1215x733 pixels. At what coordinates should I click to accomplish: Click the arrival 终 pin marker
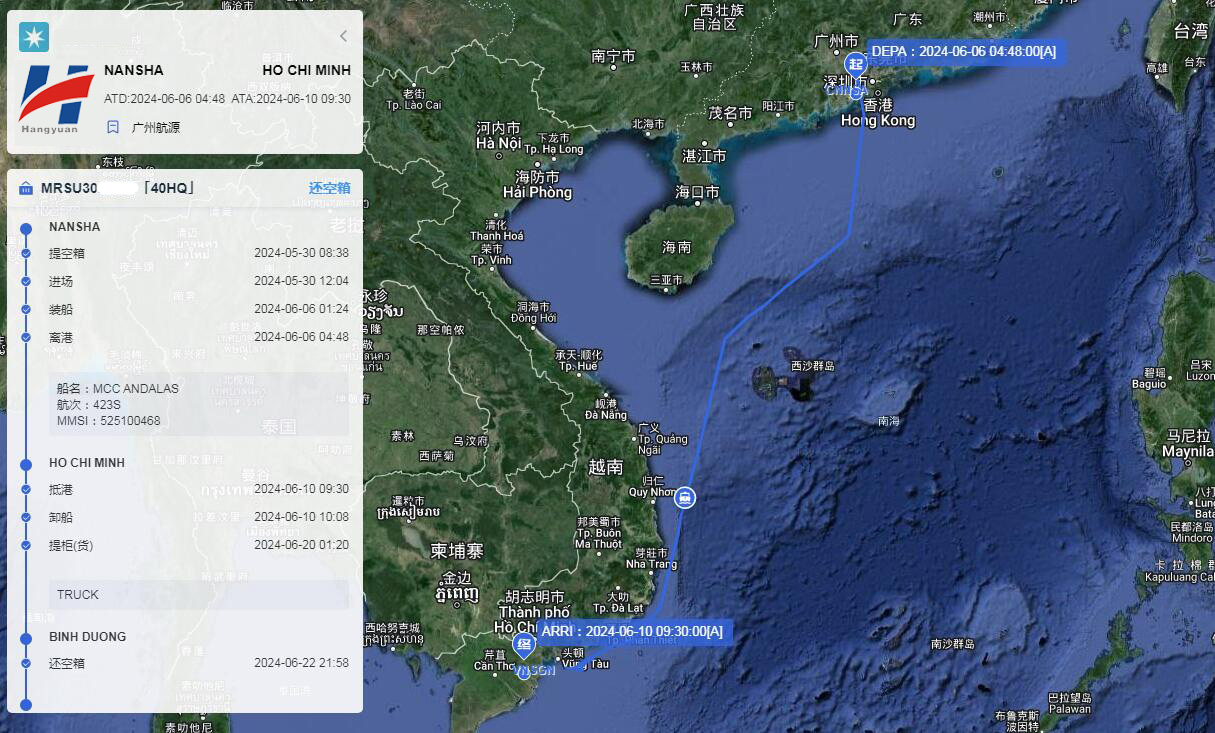(523, 645)
